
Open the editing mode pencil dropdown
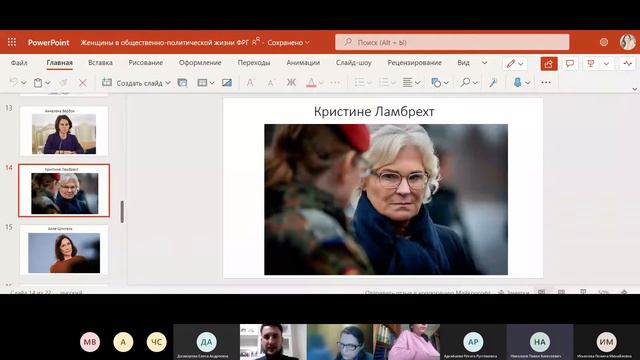(x=515, y=63)
